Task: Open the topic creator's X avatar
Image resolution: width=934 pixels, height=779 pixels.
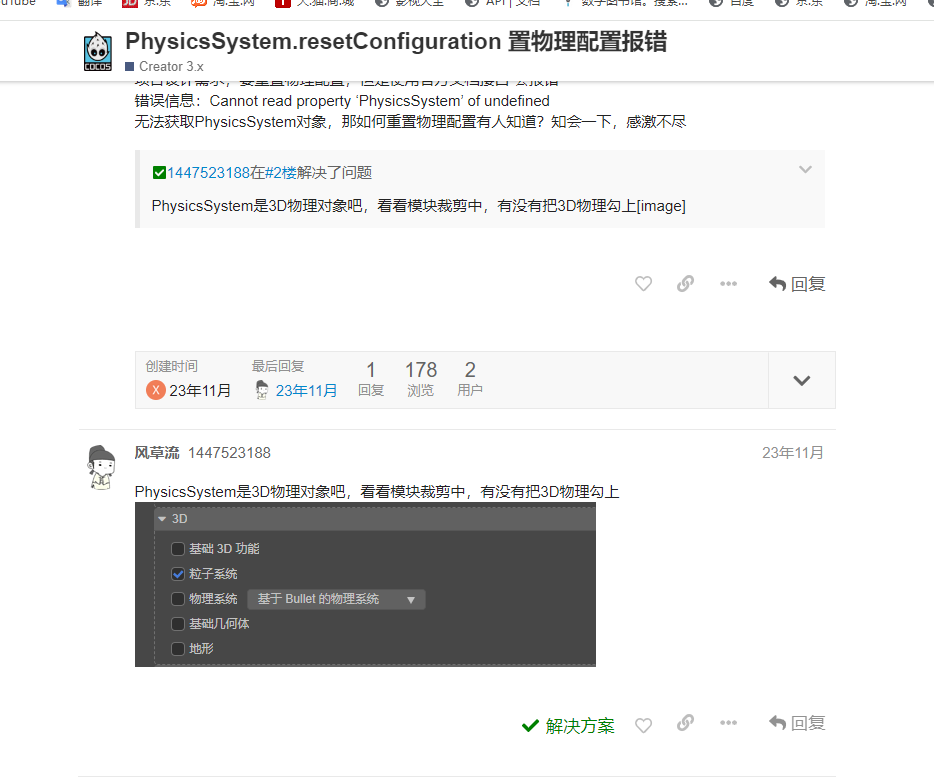Action: pos(155,390)
